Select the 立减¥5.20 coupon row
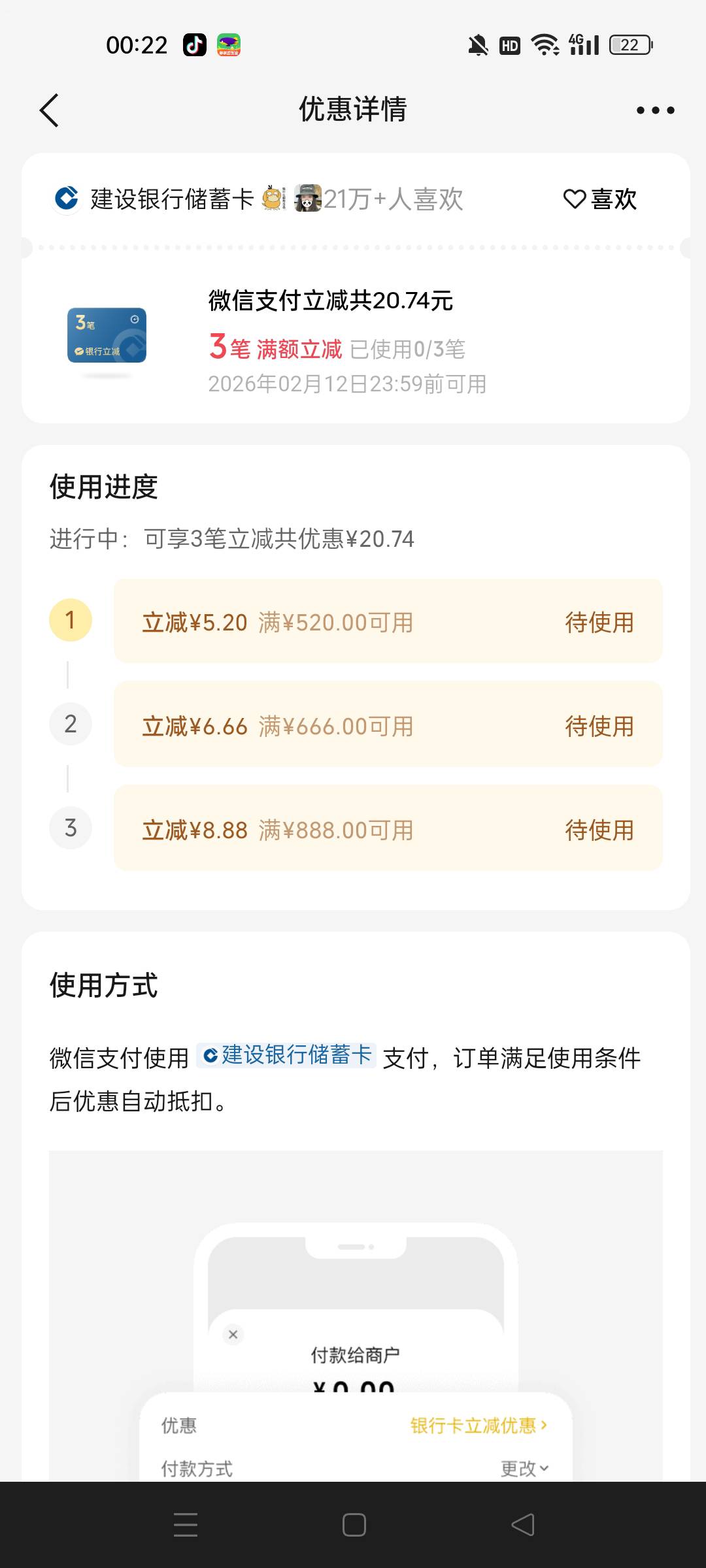Screen dimensions: 706x1568 [x=388, y=621]
